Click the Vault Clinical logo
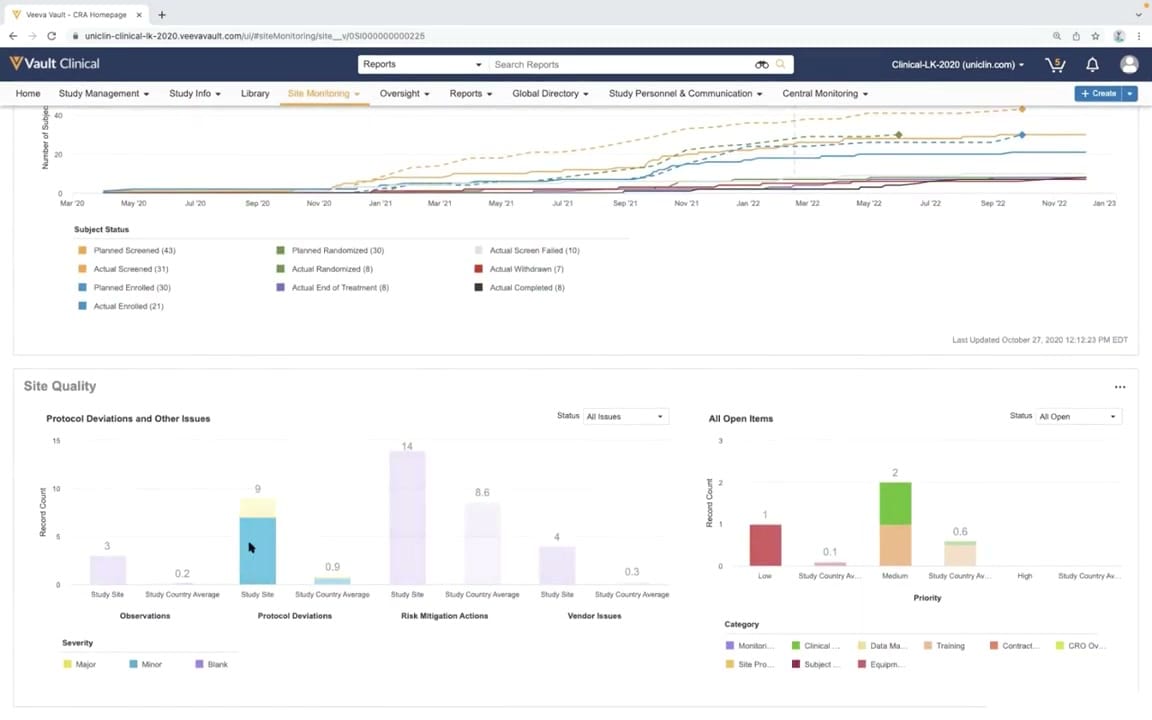Viewport: 1152px width, 720px height. click(x=54, y=64)
